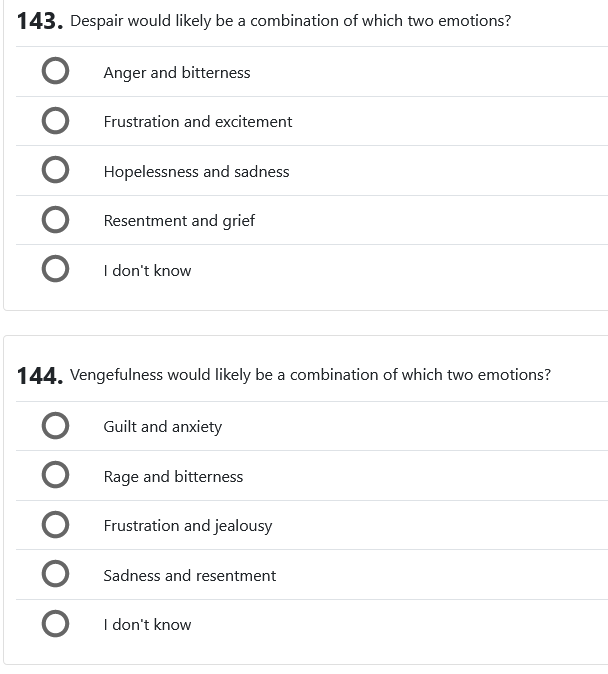The width and height of the screenshot is (608, 674).
Task: Click the 'Hopelessness and sadness' answer label
Action: pyautogui.click(x=196, y=172)
